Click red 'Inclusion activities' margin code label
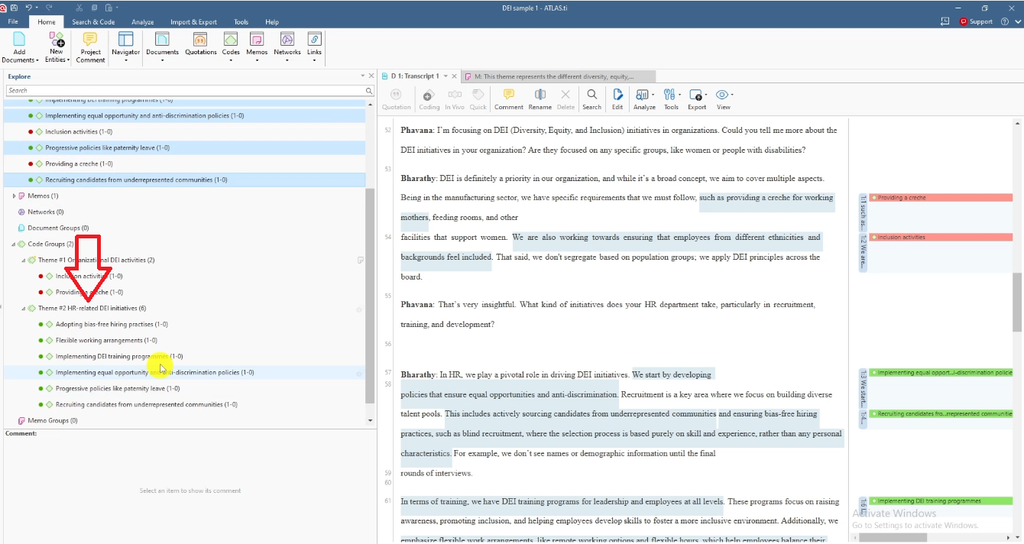1024x544 pixels. tap(941, 237)
